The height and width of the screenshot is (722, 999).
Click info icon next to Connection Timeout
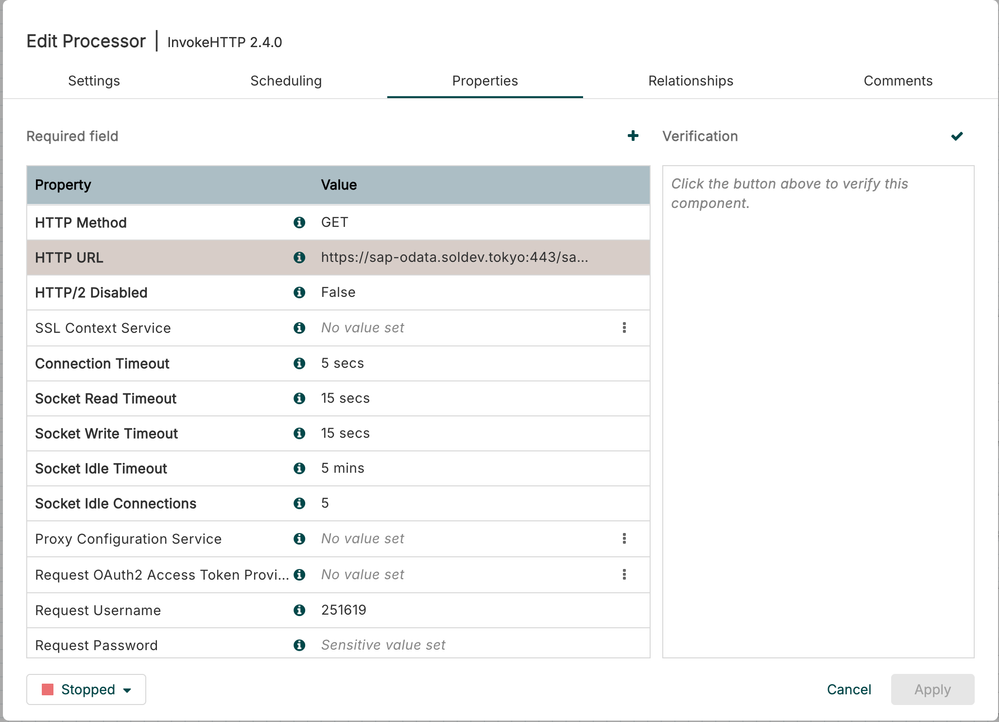click(299, 363)
